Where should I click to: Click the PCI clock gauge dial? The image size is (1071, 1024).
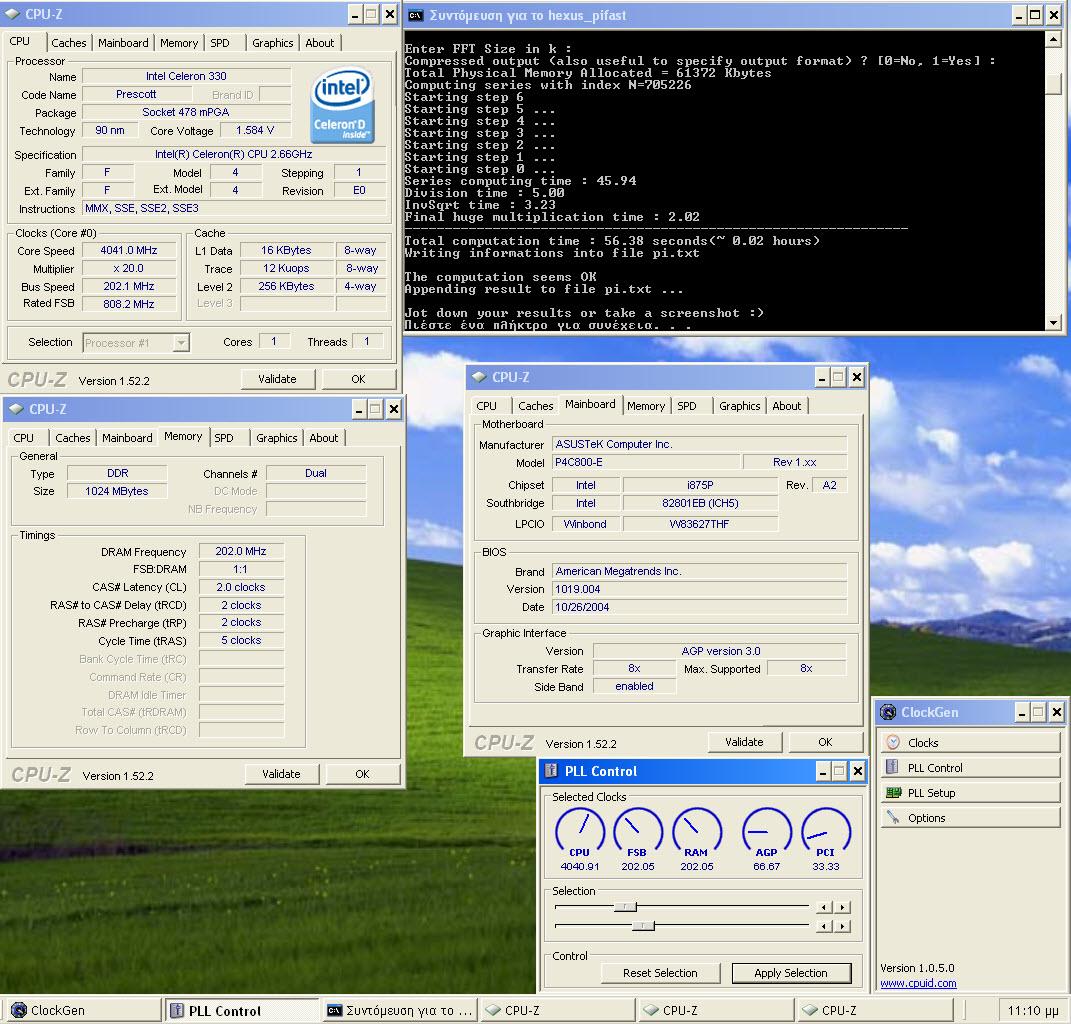coord(826,830)
